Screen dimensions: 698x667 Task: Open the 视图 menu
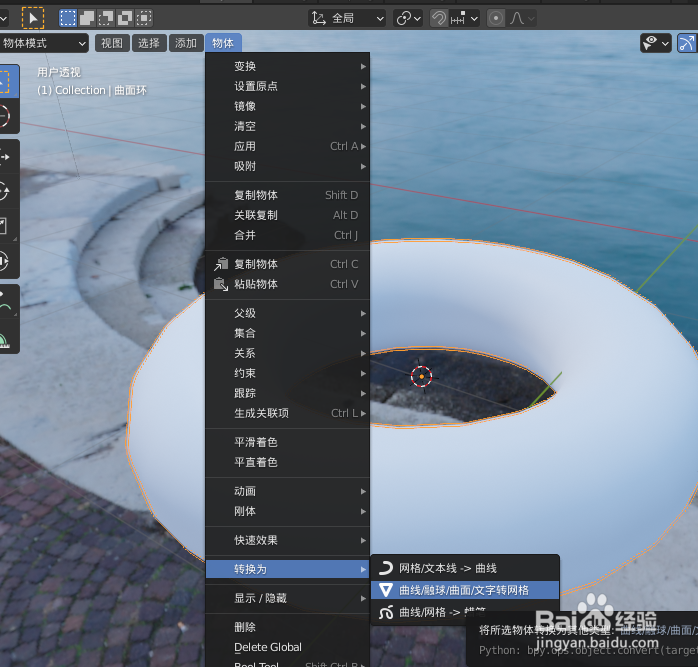point(112,43)
